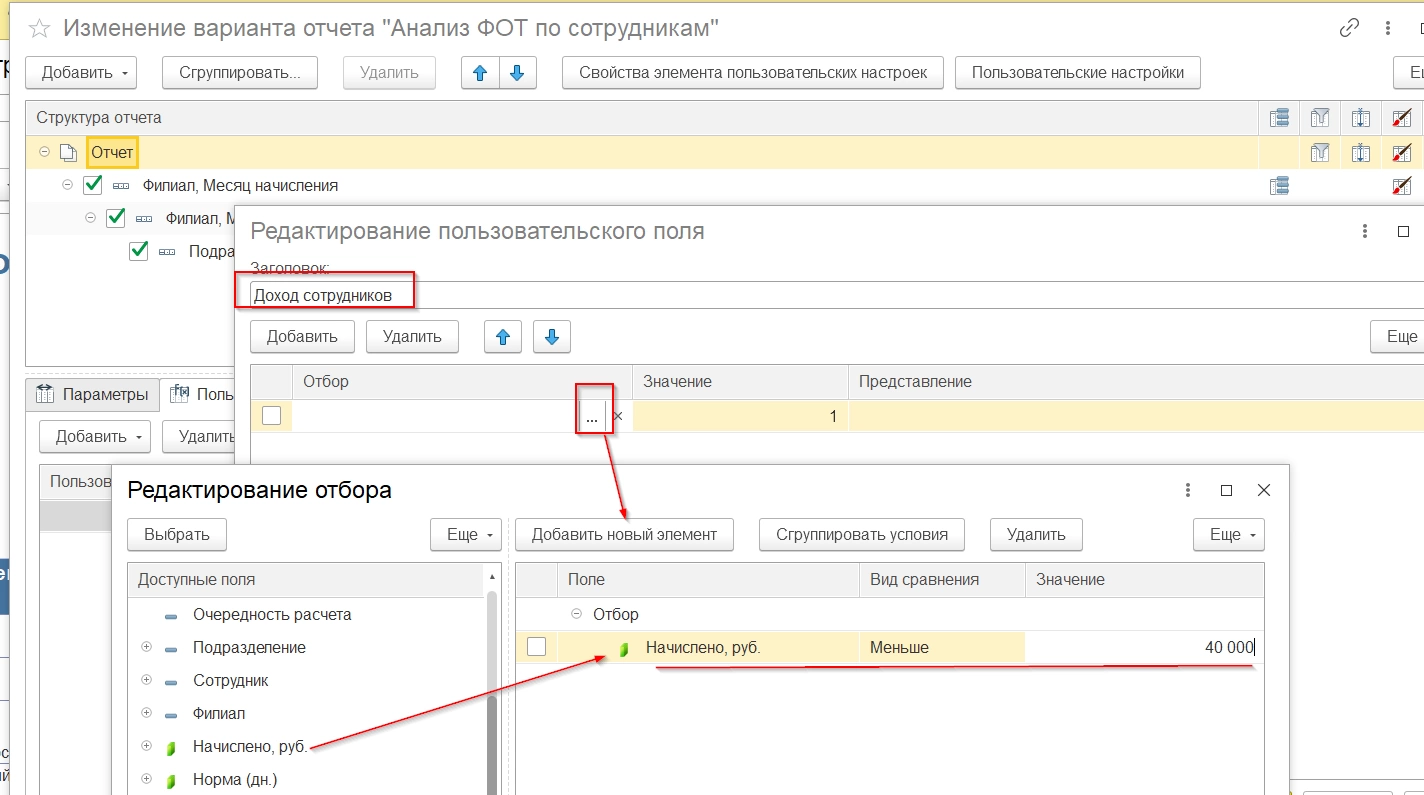The image size is (1424, 795).
Task: Move row up in custom field dialog
Action: [x=503, y=337]
